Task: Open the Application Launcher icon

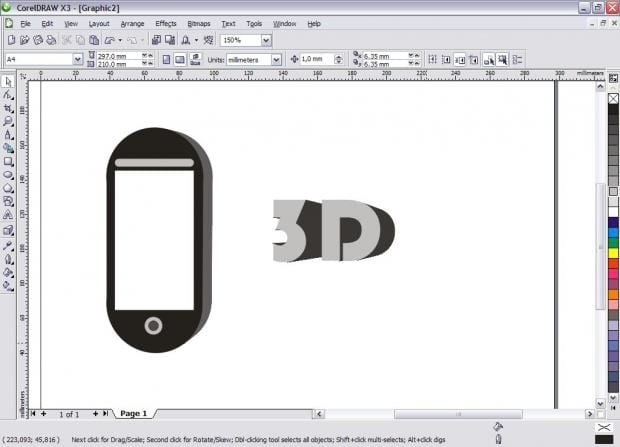Action: tap(185, 40)
